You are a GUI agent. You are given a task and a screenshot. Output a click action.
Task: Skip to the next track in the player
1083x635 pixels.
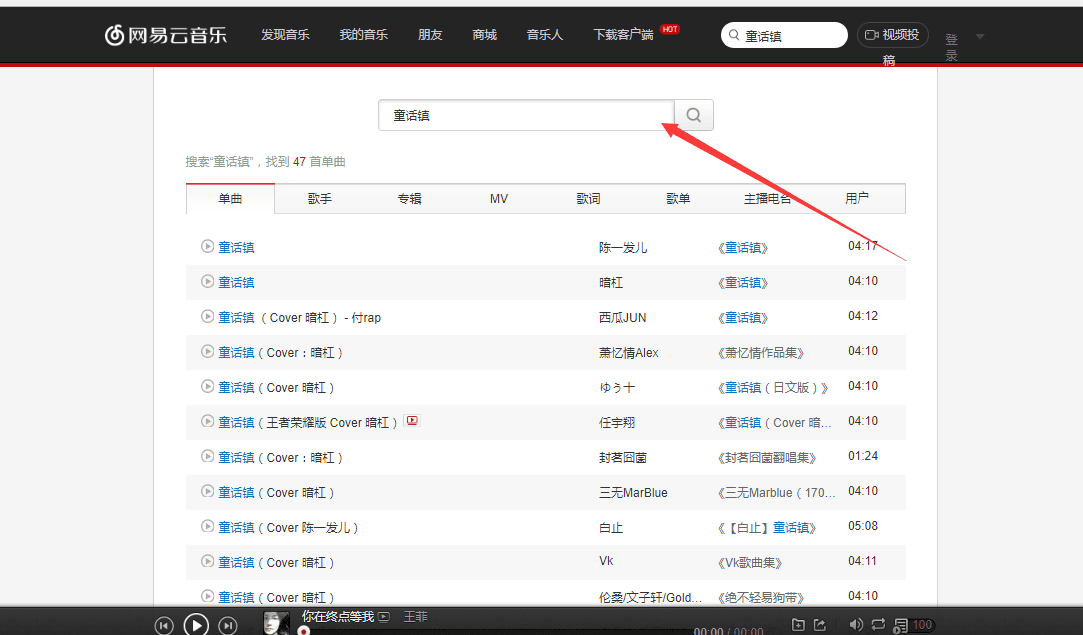pyautogui.click(x=228, y=625)
